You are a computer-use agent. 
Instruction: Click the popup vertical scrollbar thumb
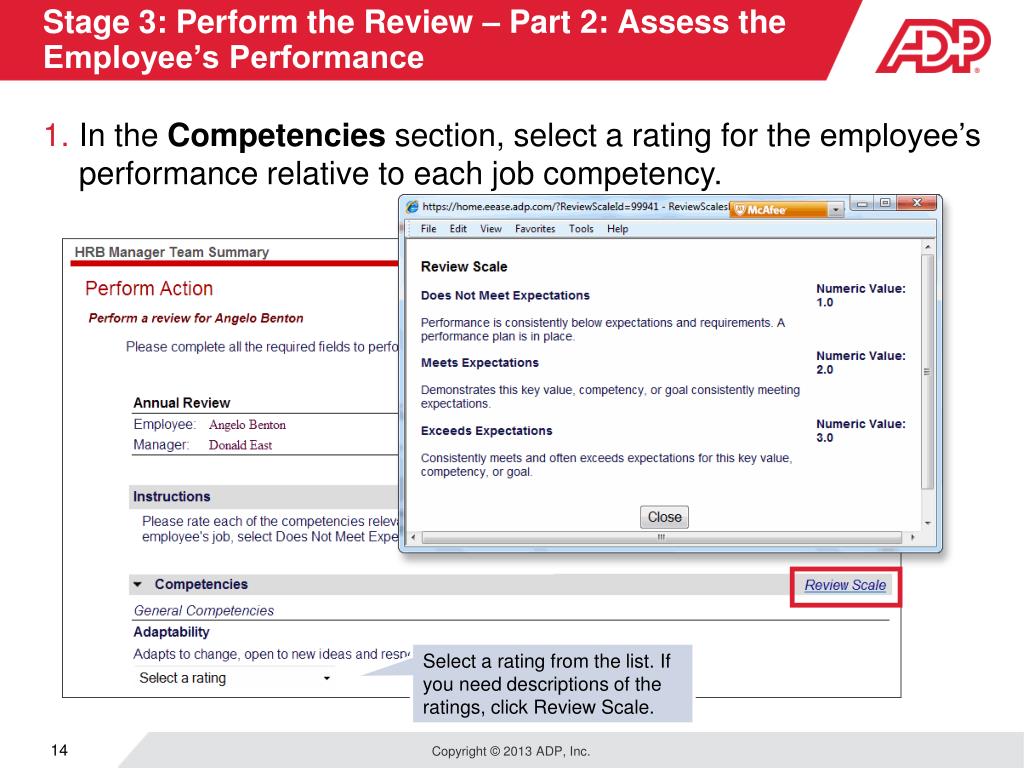[x=927, y=372]
